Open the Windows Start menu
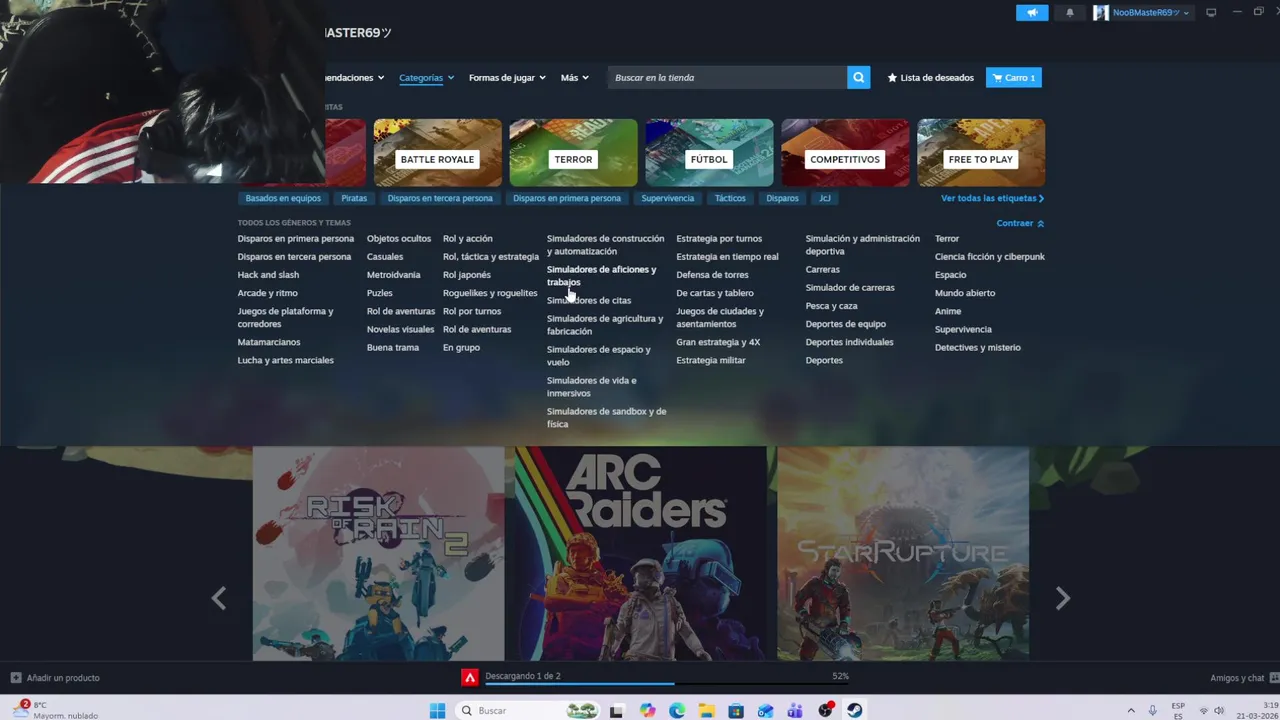The image size is (1280, 720). pyautogui.click(x=437, y=710)
